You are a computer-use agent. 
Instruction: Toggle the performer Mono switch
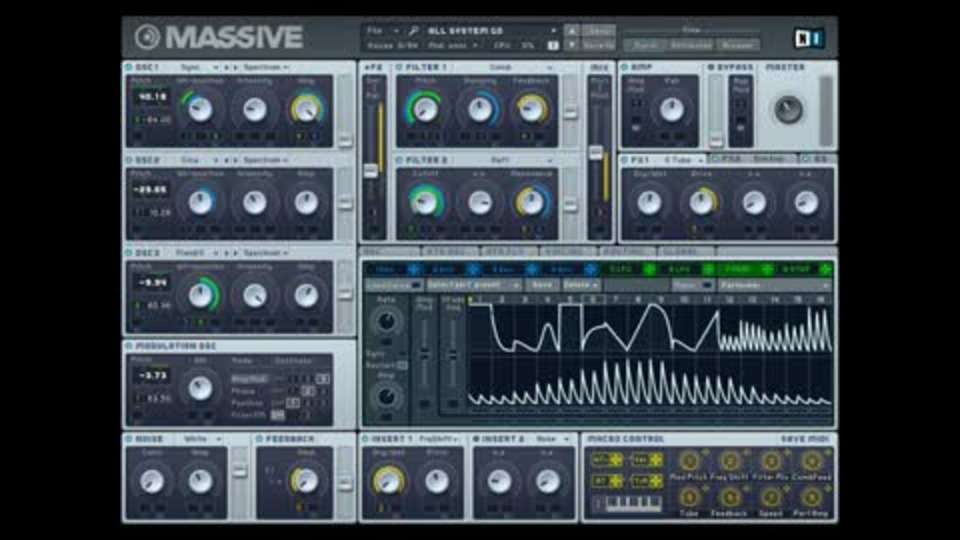click(x=707, y=285)
